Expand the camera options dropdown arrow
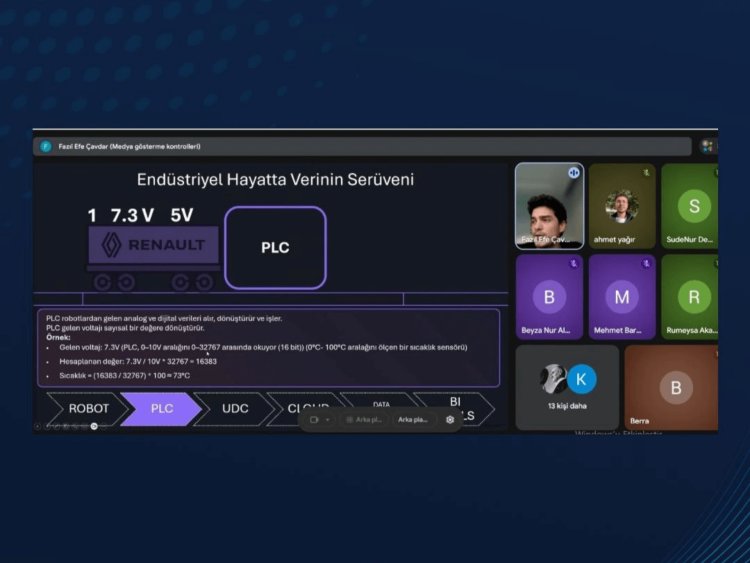This screenshot has width=750, height=563. pyautogui.click(x=327, y=420)
